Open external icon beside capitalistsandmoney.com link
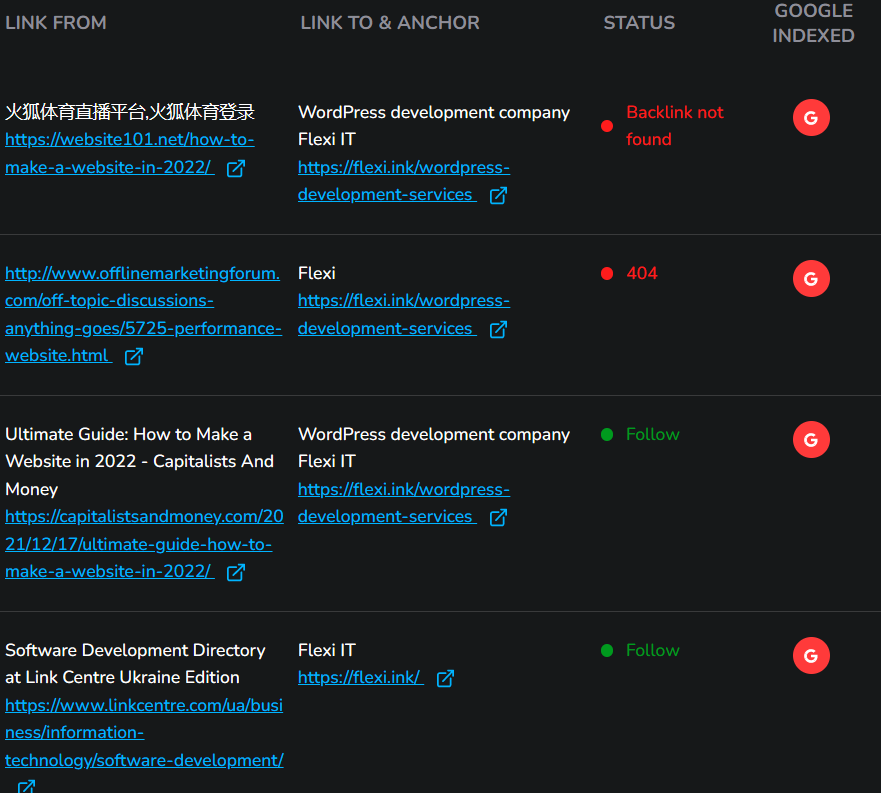Image resolution: width=881 pixels, height=793 pixels. pyautogui.click(x=235, y=572)
